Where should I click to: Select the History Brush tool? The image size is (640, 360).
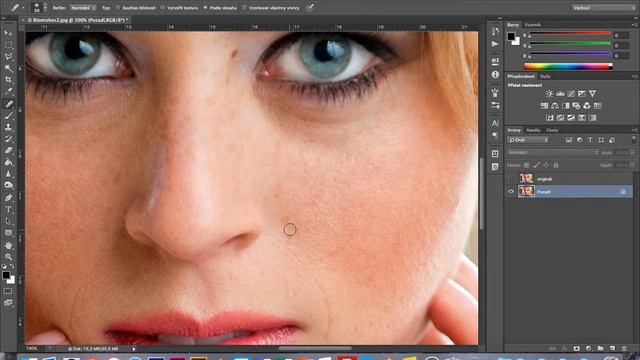pyautogui.click(x=8, y=139)
